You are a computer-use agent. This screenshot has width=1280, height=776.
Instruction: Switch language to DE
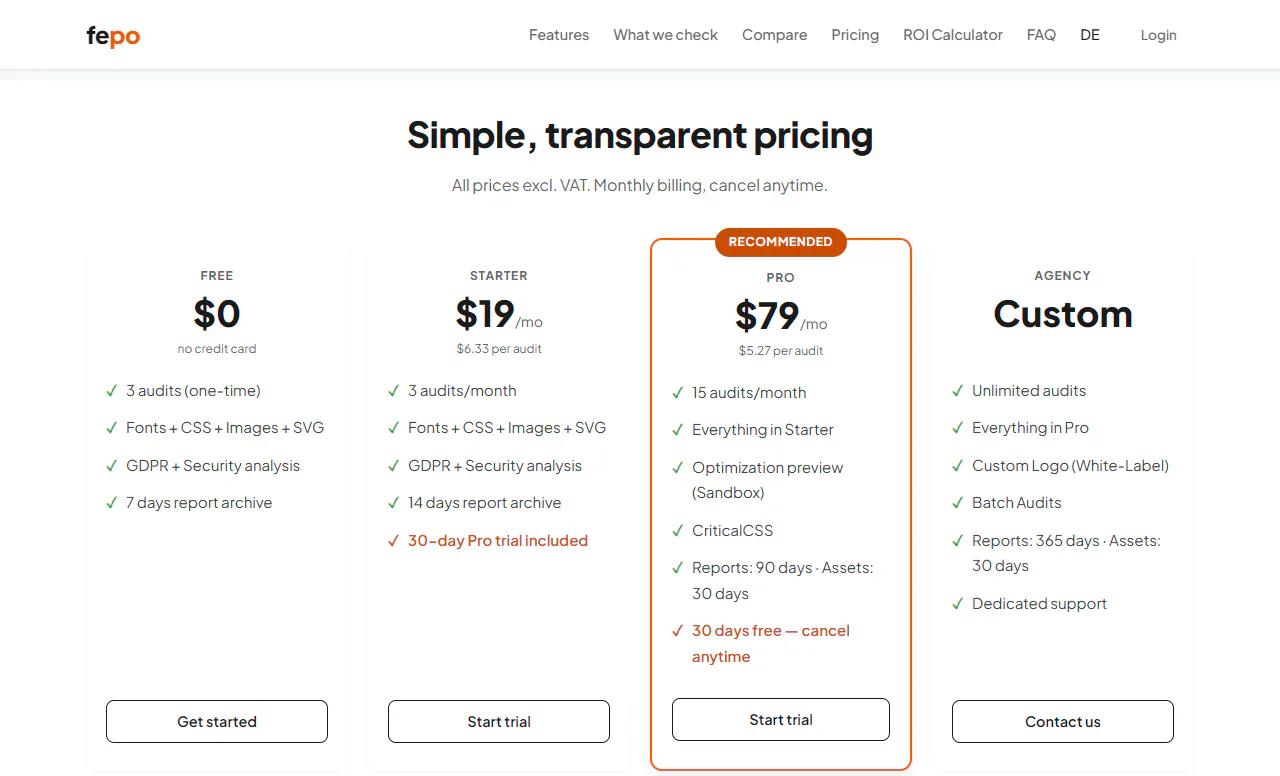(1090, 35)
